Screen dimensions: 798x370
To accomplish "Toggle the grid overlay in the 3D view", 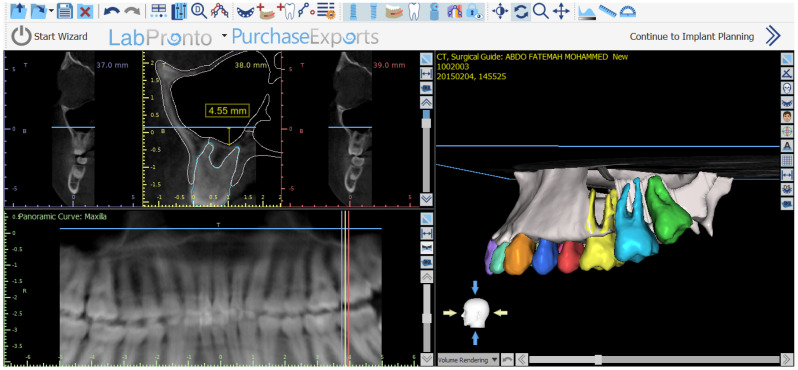I will pyautogui.click(x=787, y=161).
